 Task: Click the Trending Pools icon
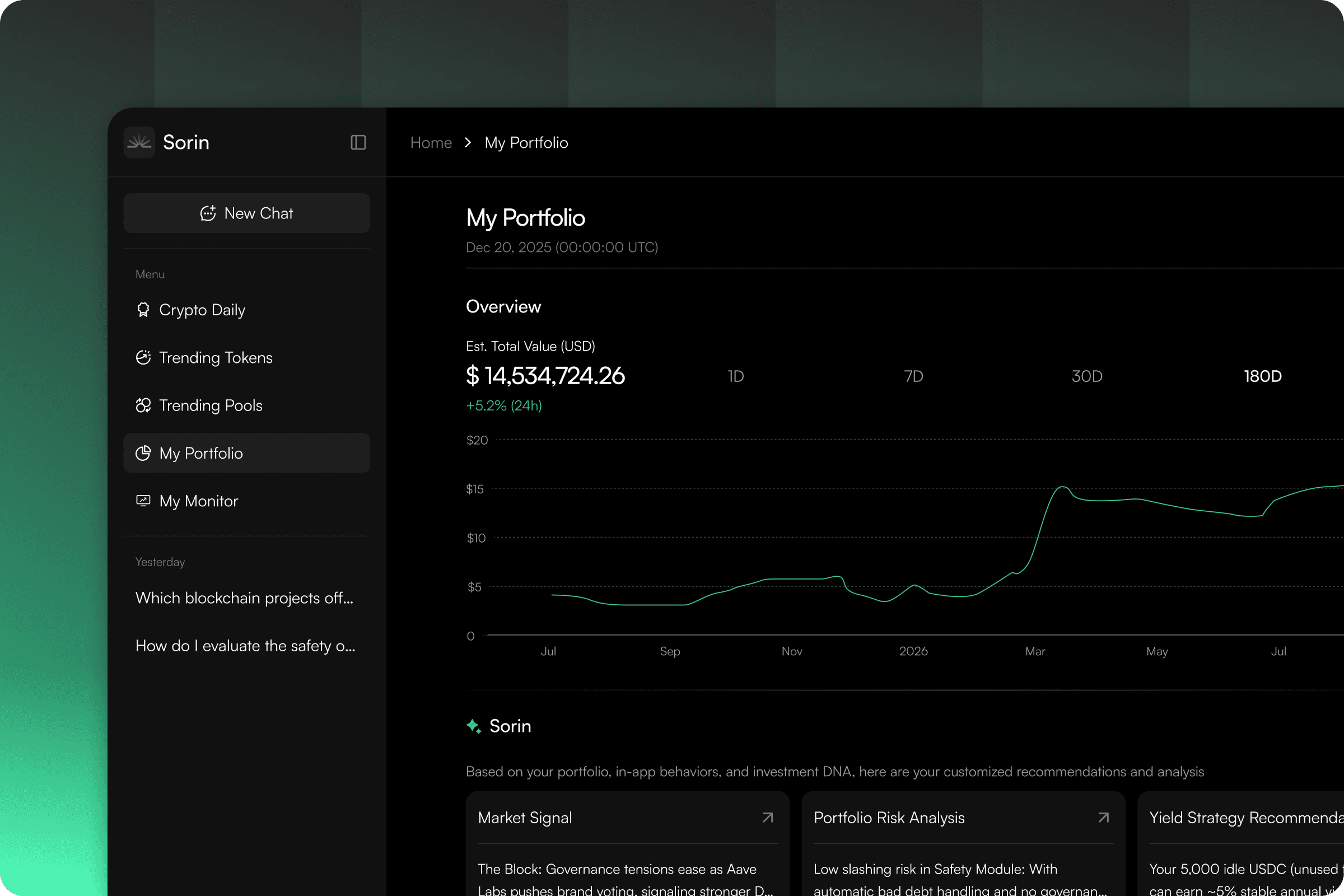pyautogui.click(x=143, y=405)
